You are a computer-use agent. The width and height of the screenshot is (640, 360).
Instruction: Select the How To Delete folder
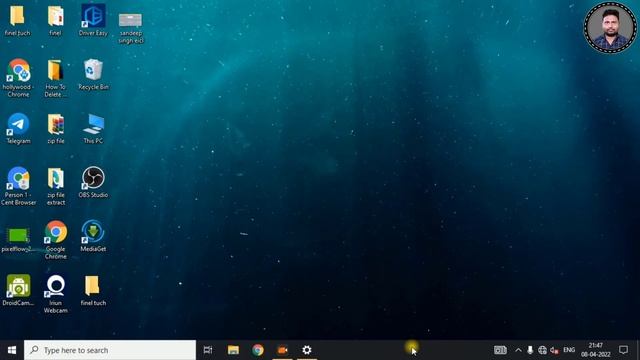(x=56, y=70)
